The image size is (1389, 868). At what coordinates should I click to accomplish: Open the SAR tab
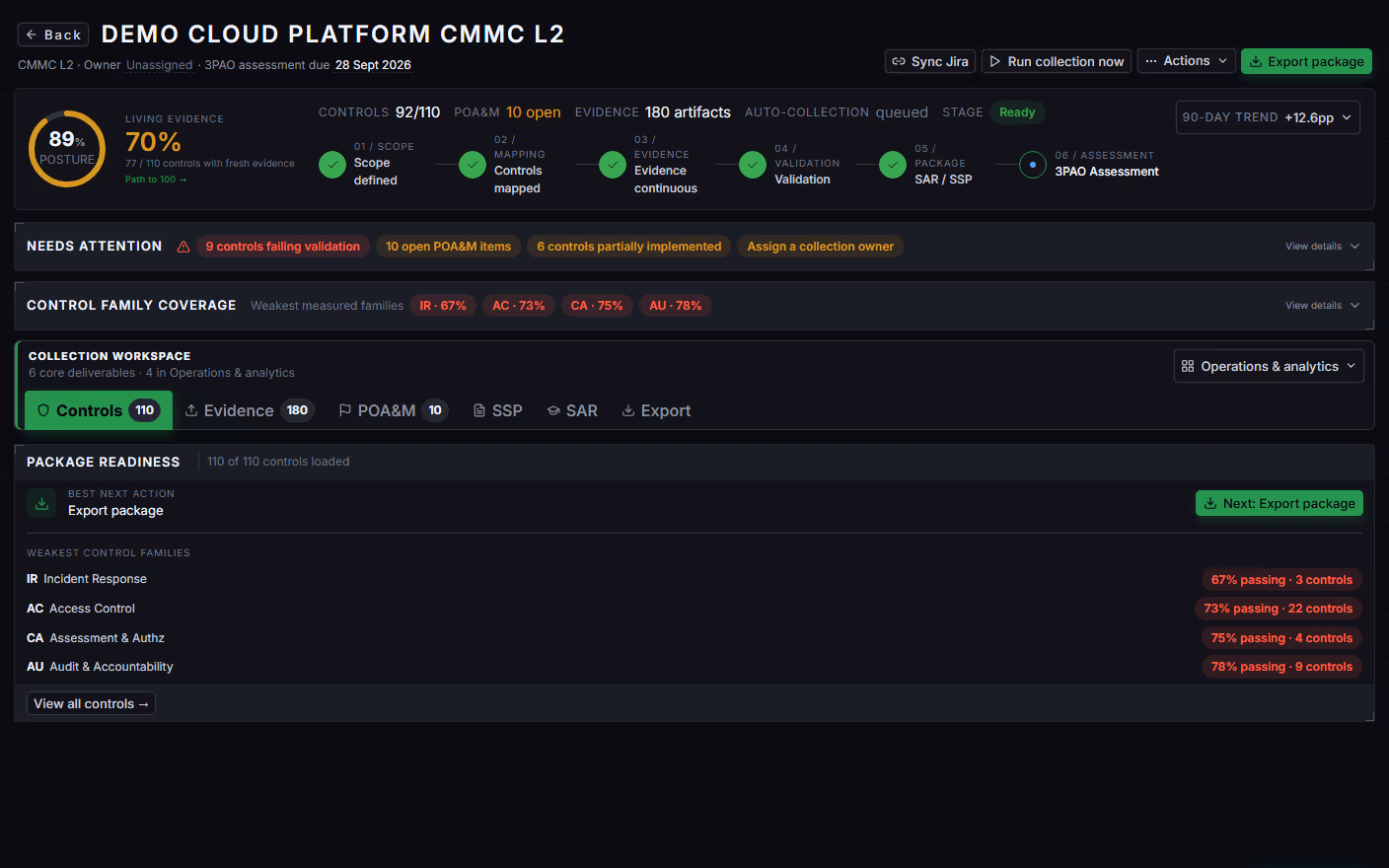point(572,410)
